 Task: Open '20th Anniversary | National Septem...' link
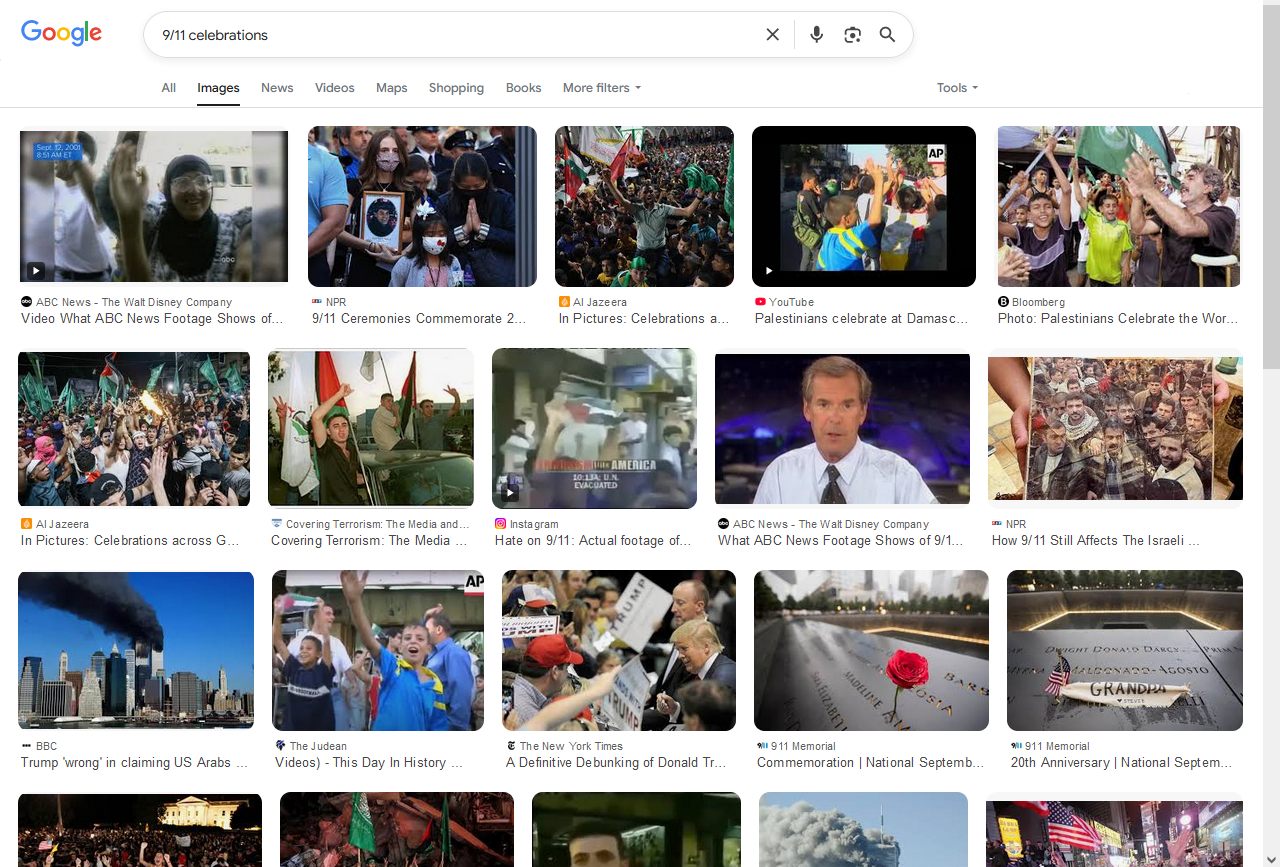(1122, 763)
